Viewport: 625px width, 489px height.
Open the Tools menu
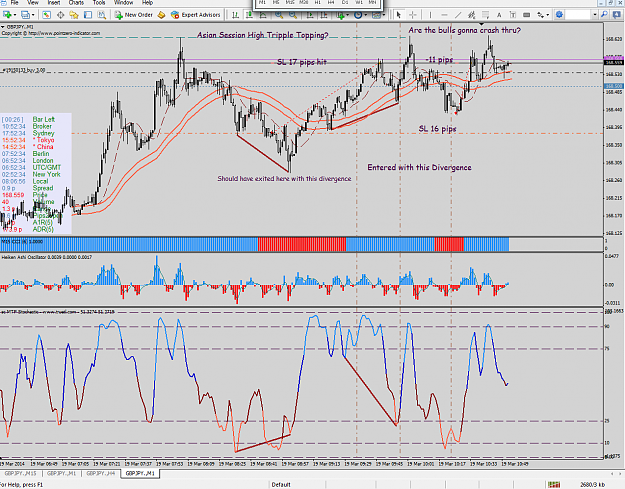pyautogui.click(x=99, y=2)
